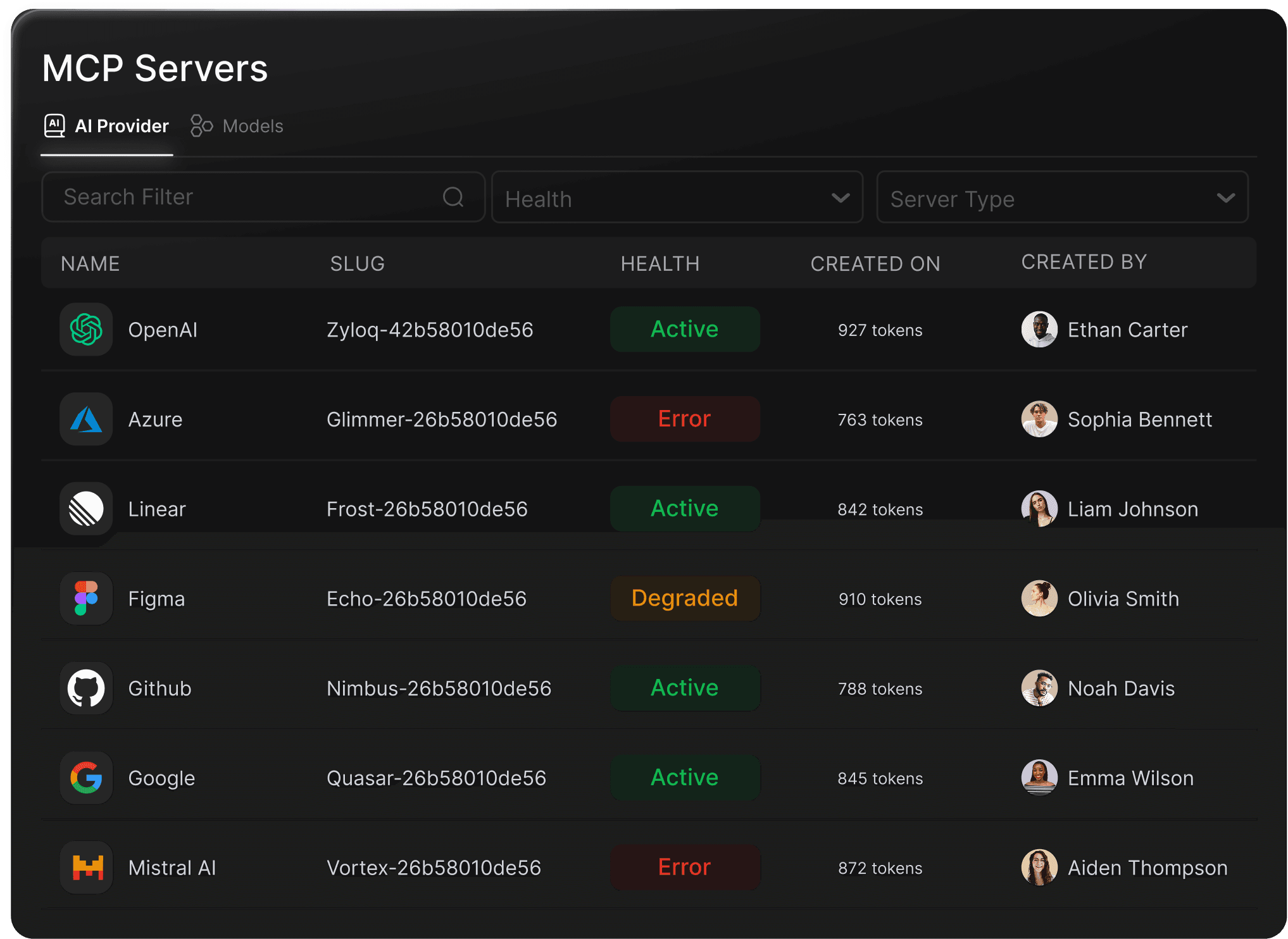Click the Active badge for OpenAI
This screenshot has height=939, width=1288.
[x=685, y=330]
